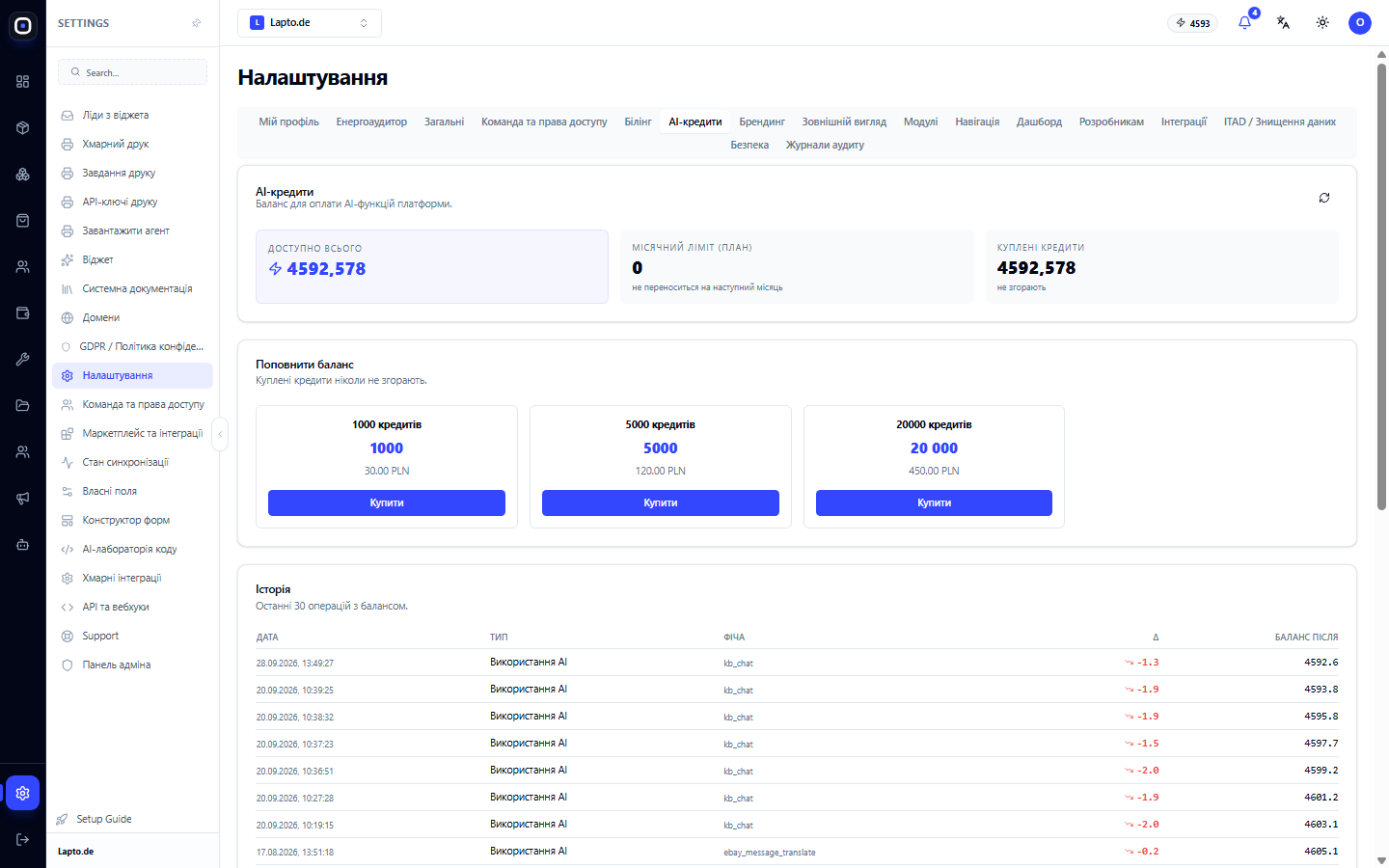Go to the Журнали аудиту tab
1389x868 pixels.
(x=825, y=146)
